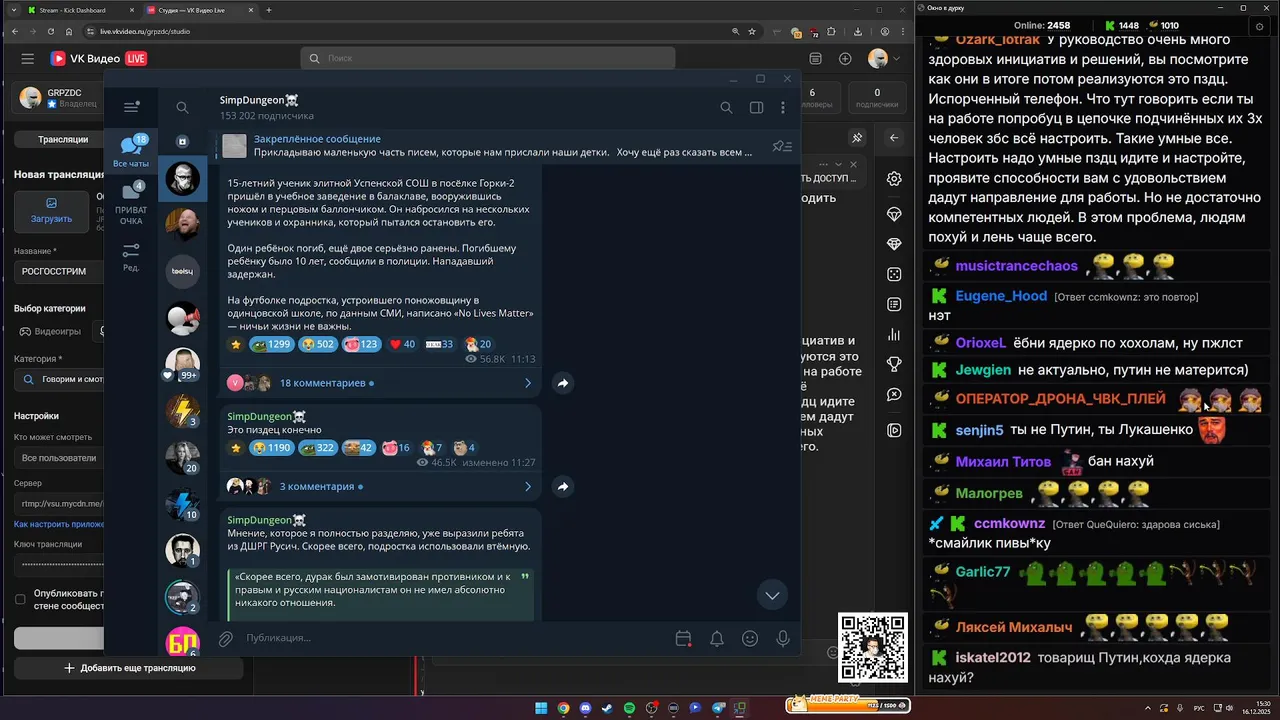Bookmark this page in Chrome
The height and width of the screenshot is (720, 1280).
click(752, 31)
